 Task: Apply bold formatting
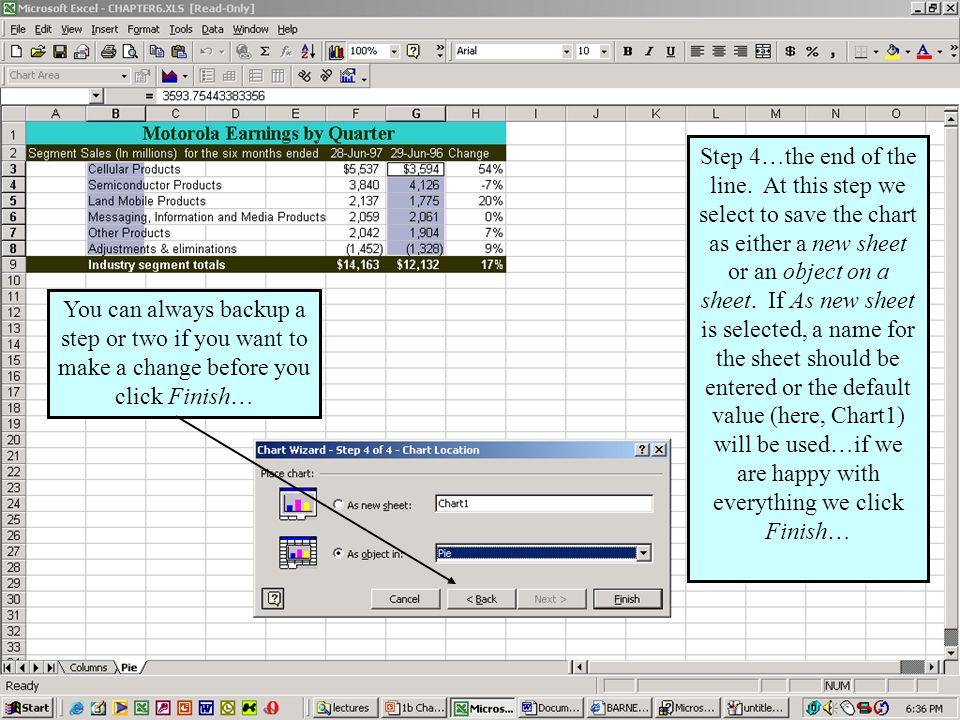tap(628, 51)
